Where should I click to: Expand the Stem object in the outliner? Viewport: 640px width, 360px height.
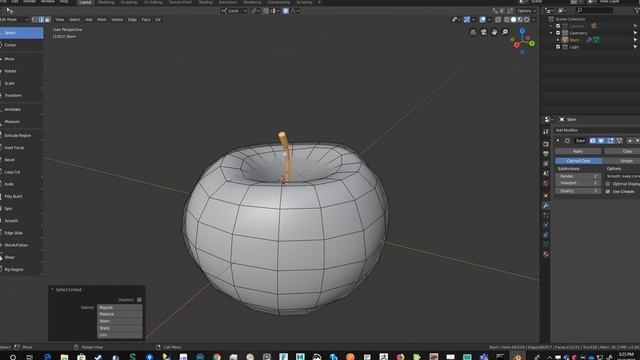pos(558,40)
